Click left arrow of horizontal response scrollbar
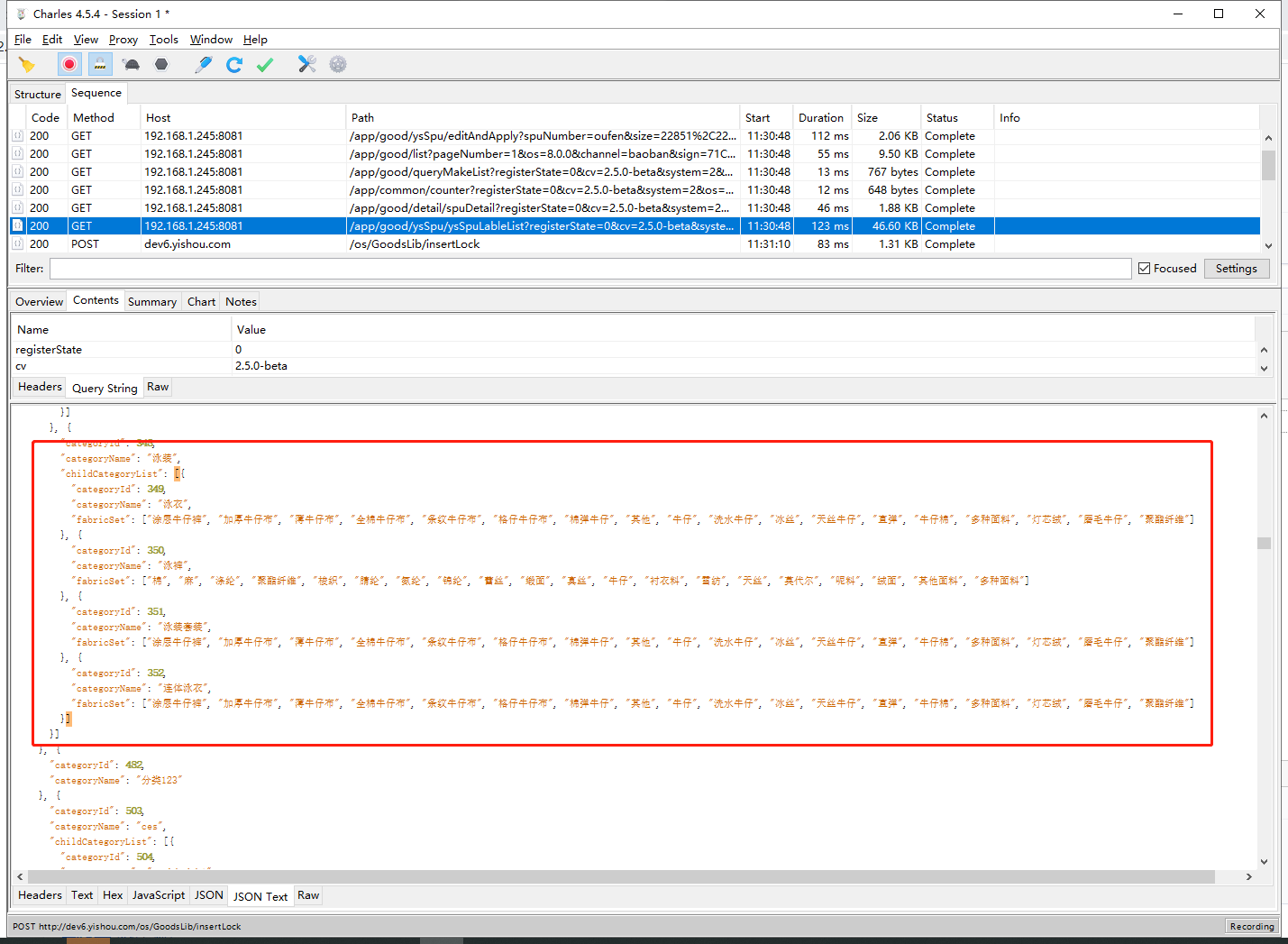 click(20, 876)
